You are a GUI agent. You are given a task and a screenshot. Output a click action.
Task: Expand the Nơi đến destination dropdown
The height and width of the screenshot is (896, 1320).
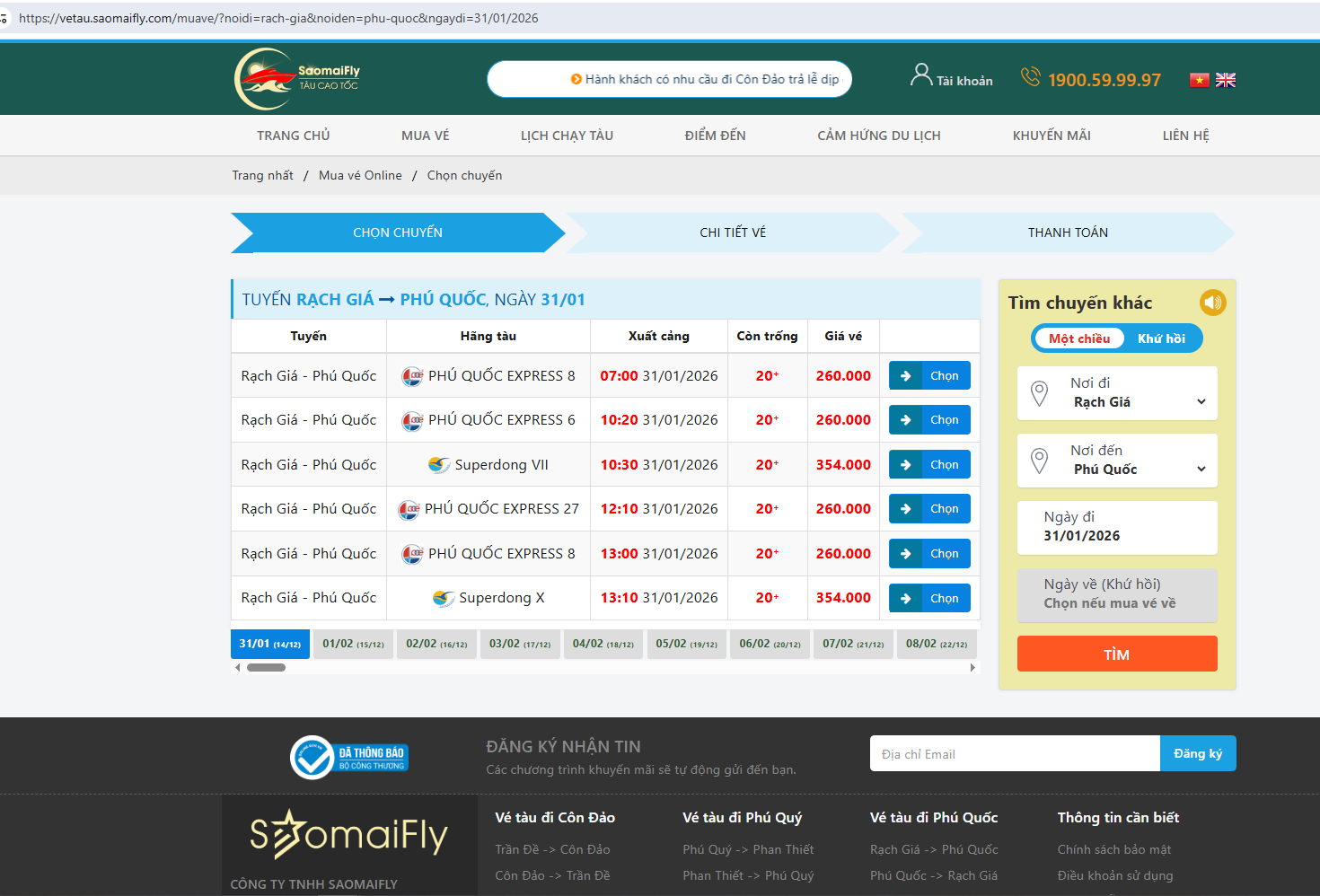point(1117,461)
